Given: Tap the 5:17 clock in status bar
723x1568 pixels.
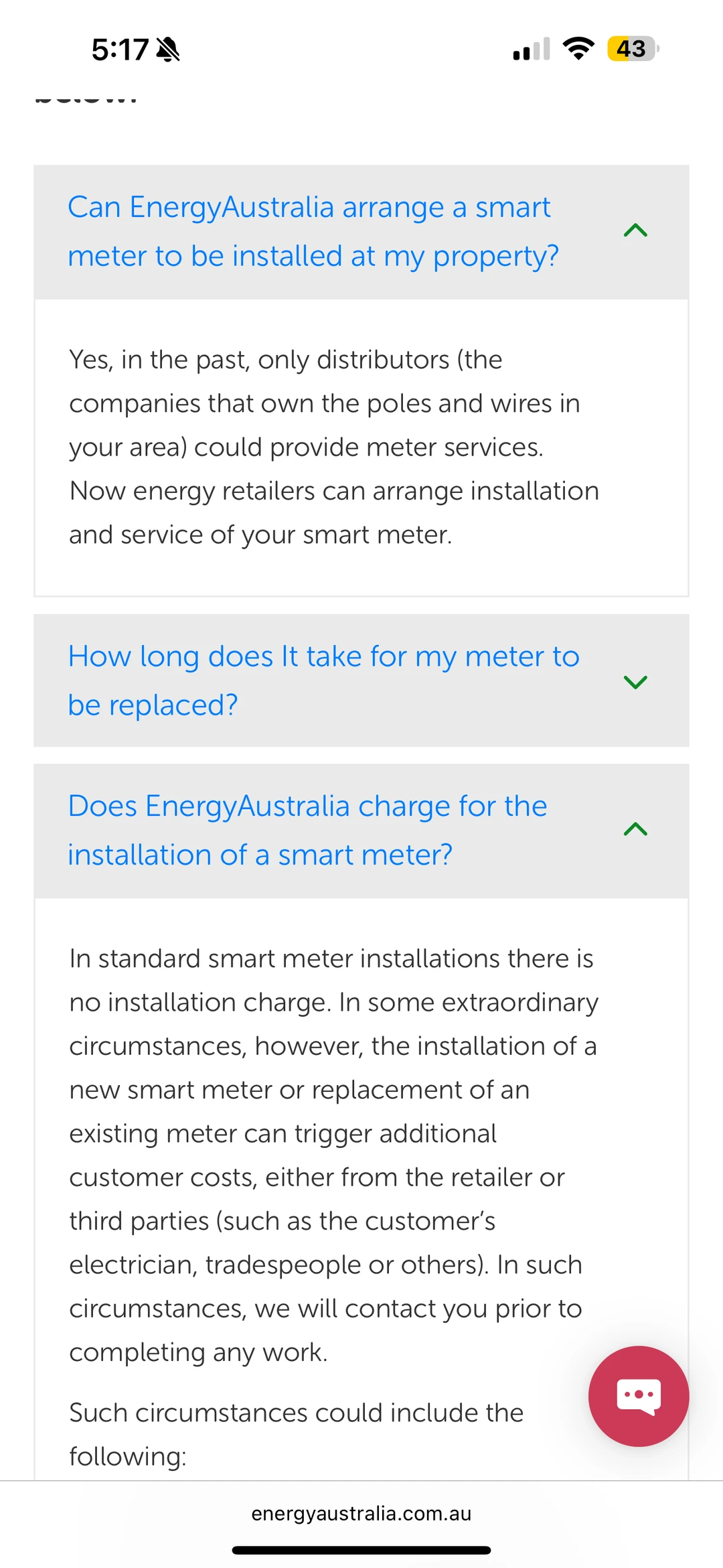Looking at the screenshot, I should [120, 50].
